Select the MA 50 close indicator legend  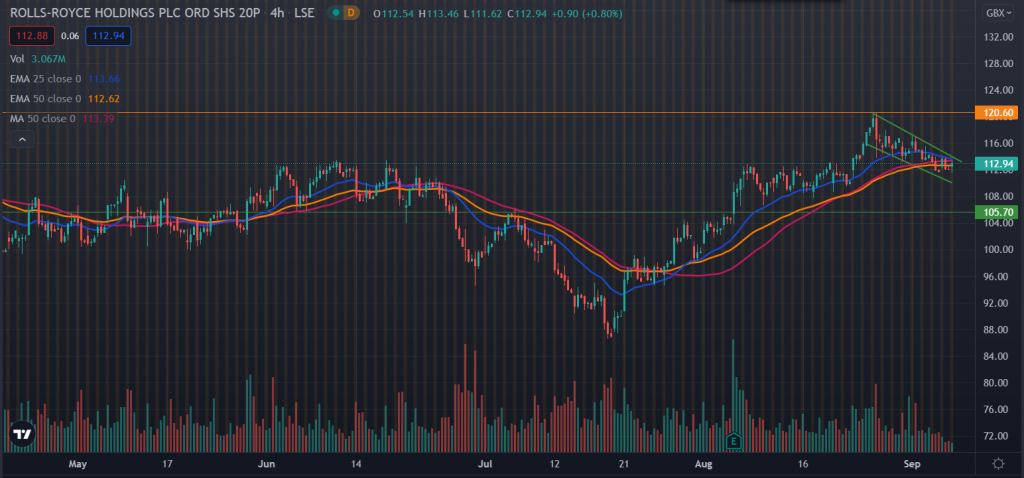coord(61,119)
